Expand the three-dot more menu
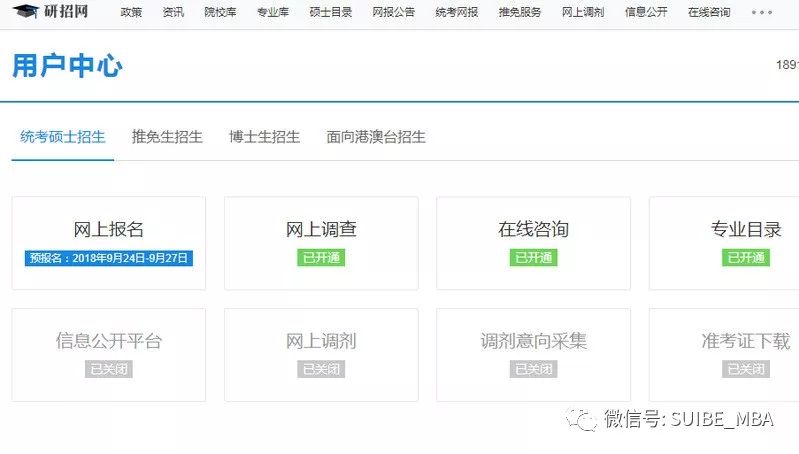 762,12
